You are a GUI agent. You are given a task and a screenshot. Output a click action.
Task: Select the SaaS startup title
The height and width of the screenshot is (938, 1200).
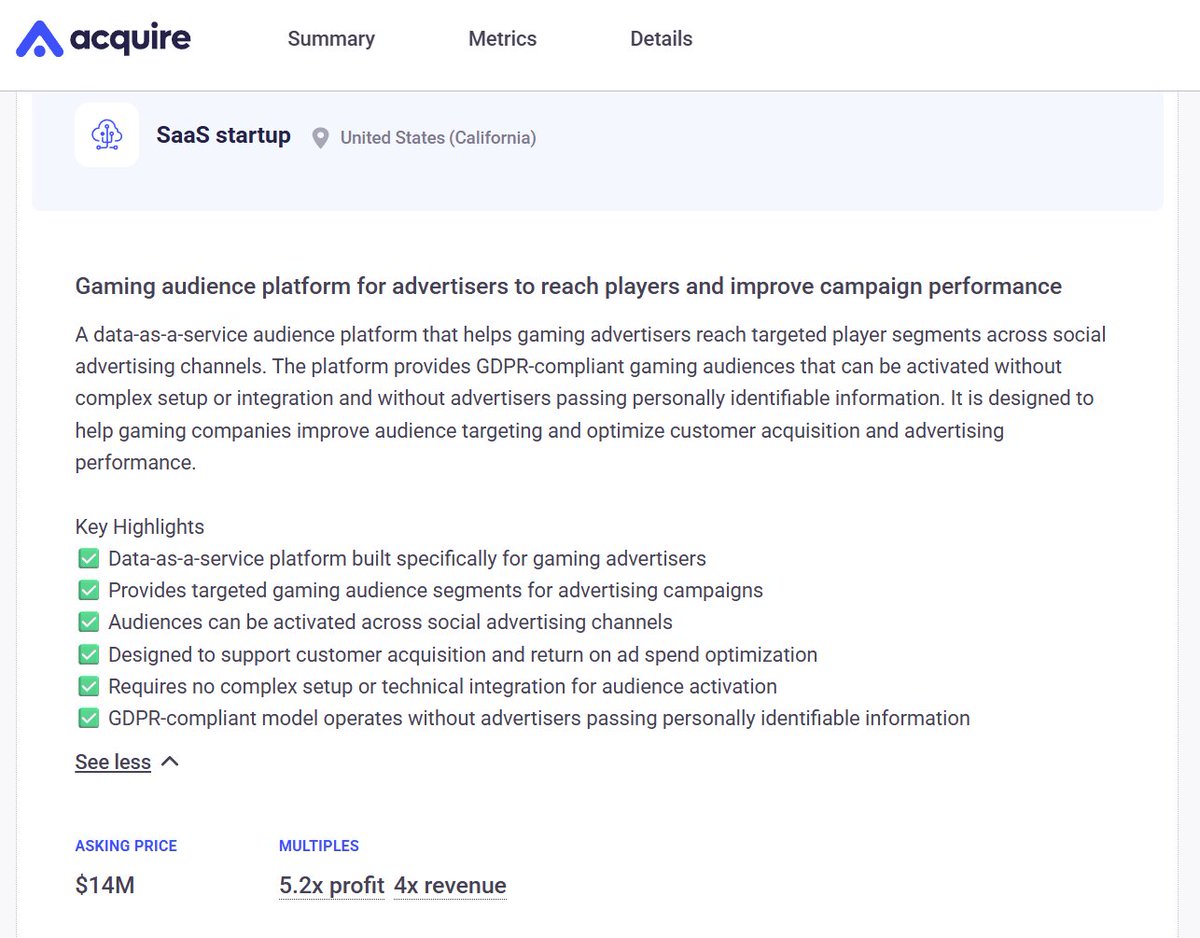coord(224,135)
